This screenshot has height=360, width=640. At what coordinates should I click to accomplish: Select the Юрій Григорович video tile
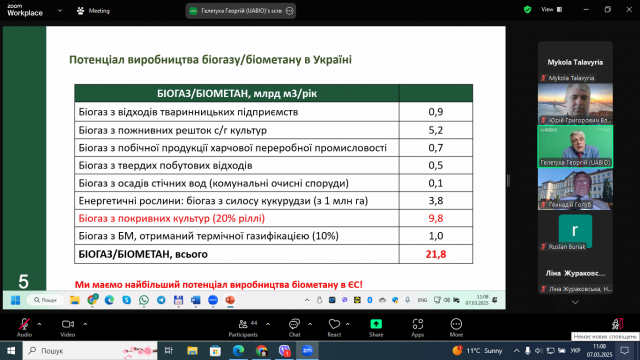(x=575, y=104)
